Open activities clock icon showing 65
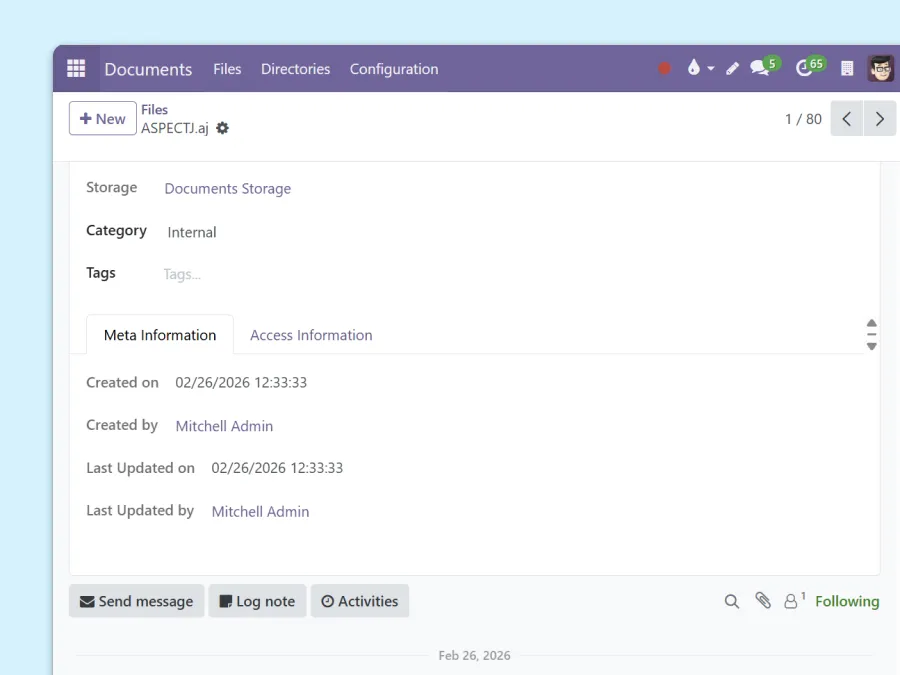Viewport: 900px width, 675px height. (x=806, y=68)
